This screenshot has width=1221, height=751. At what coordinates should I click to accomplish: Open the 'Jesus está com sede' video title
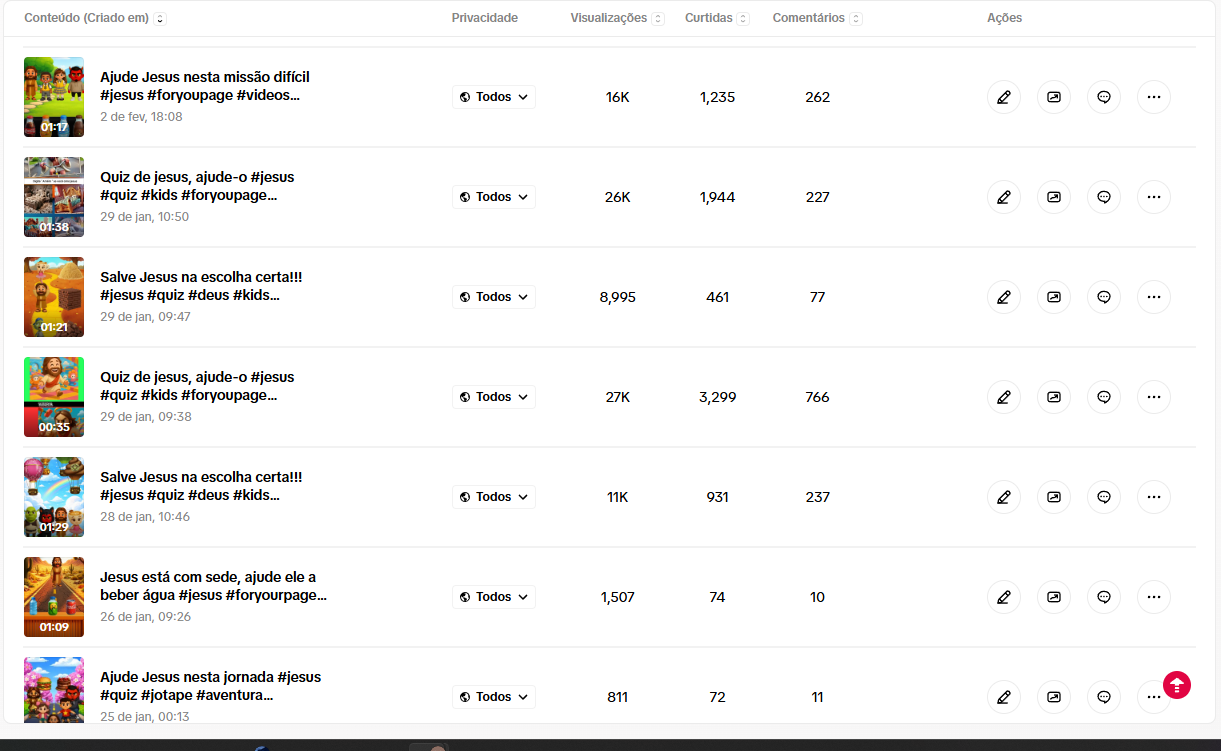(208, 577)
